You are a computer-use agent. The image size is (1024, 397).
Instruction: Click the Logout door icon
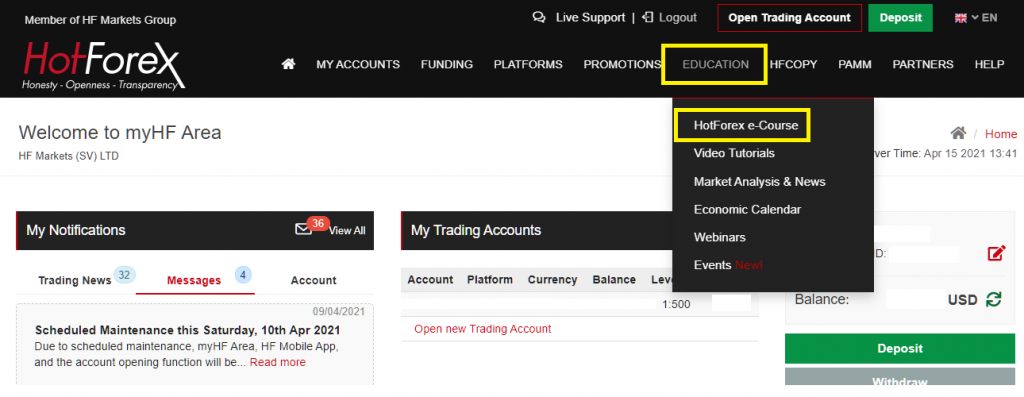pyautogui.click(x=647, y=18)
